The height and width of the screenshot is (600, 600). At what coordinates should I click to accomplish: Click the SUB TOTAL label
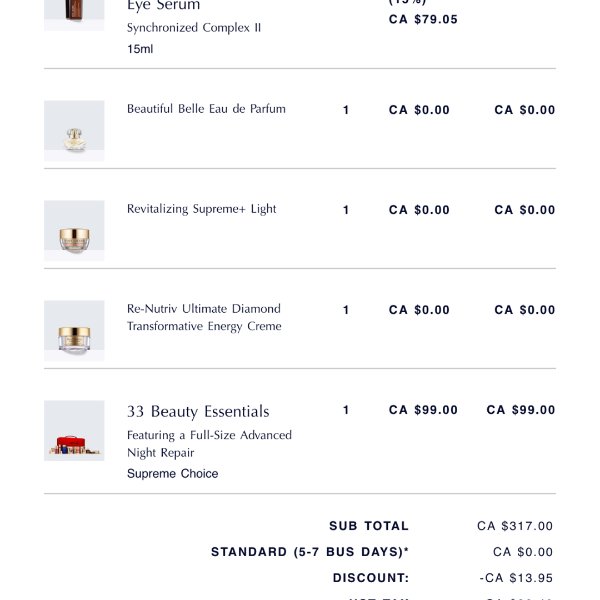[369, 526]
